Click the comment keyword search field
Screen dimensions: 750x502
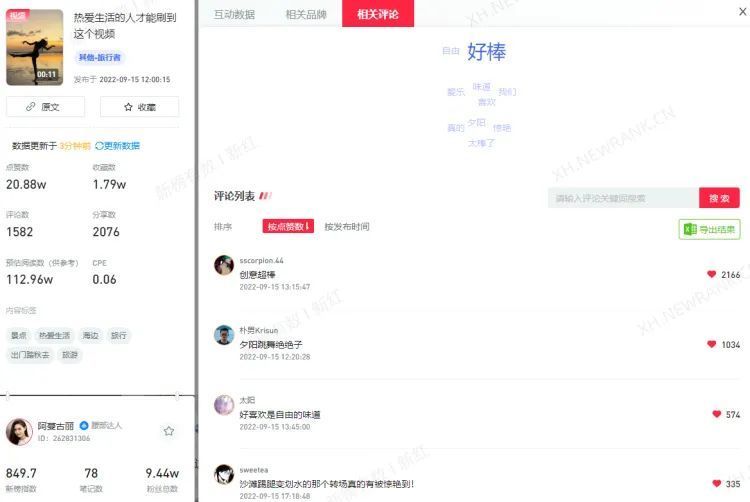623,198
